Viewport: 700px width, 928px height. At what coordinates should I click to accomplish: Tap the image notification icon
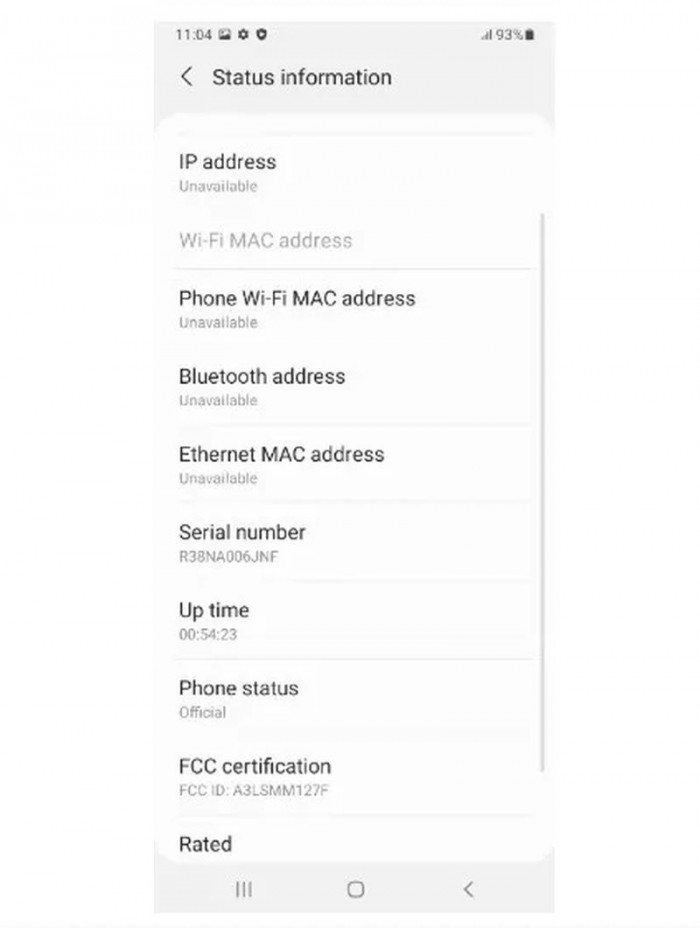click(225, 34)
